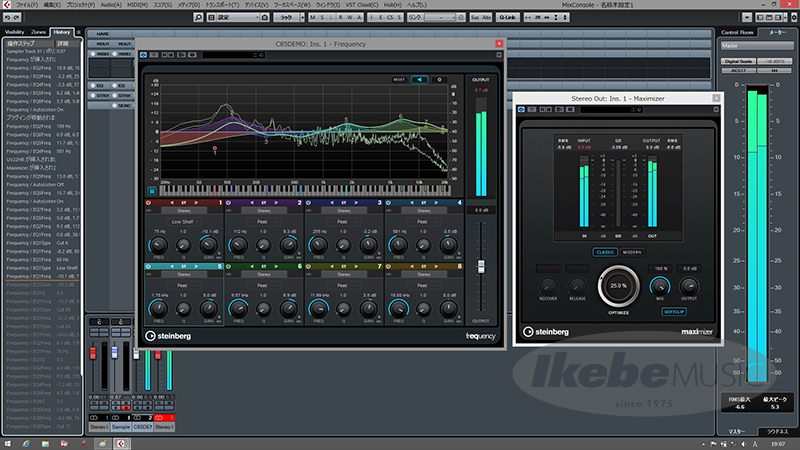Viewport: 800px width, 450px height.
Task: Open the Zones tab
Action: (39, 32)
